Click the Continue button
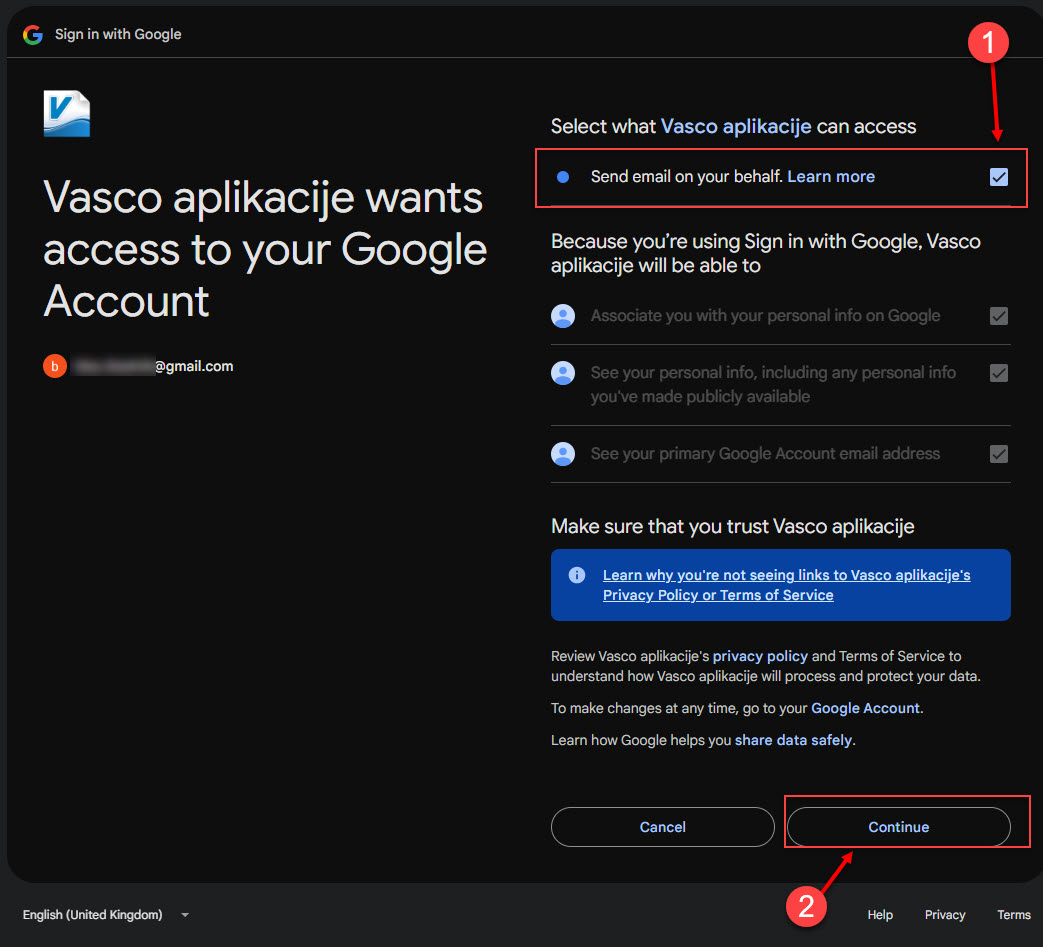This screenshot has width=1043, height=947. tap(899, 827)
